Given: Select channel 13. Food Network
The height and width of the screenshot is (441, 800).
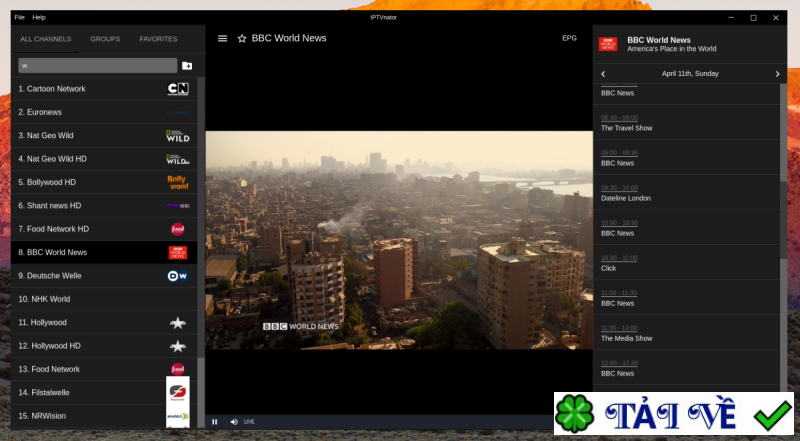Looking at the screenshot, I should coord(104,369).
